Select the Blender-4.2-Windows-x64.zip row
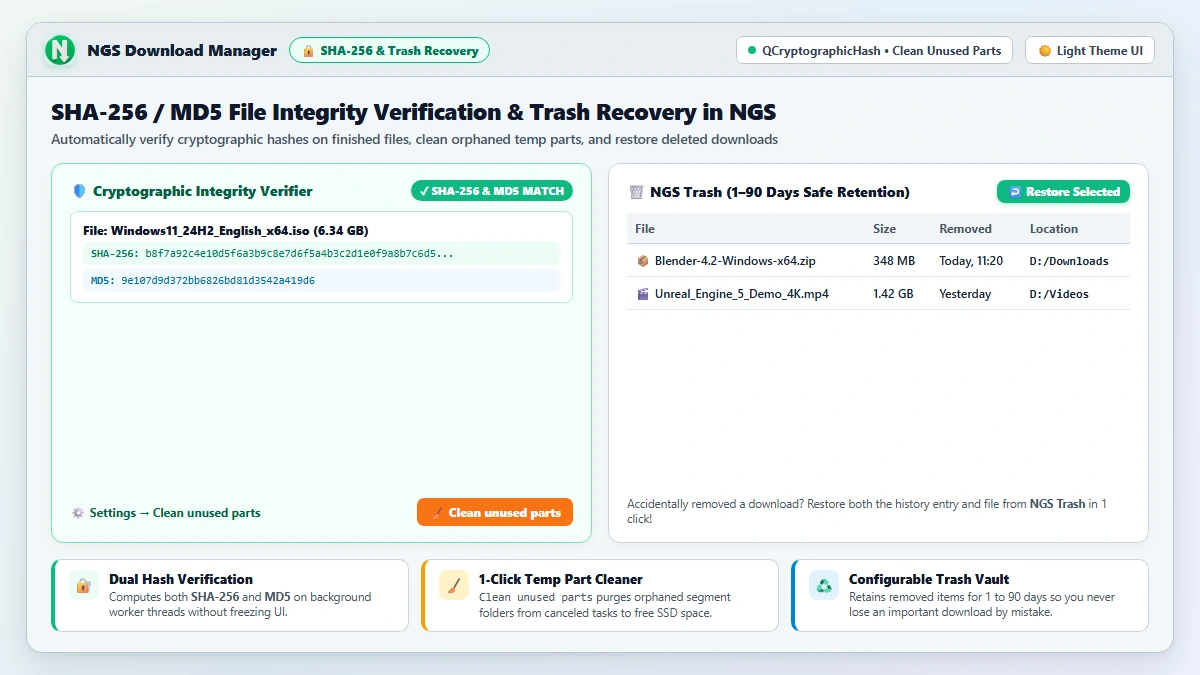1200x675 pixels. pos(878,261)
